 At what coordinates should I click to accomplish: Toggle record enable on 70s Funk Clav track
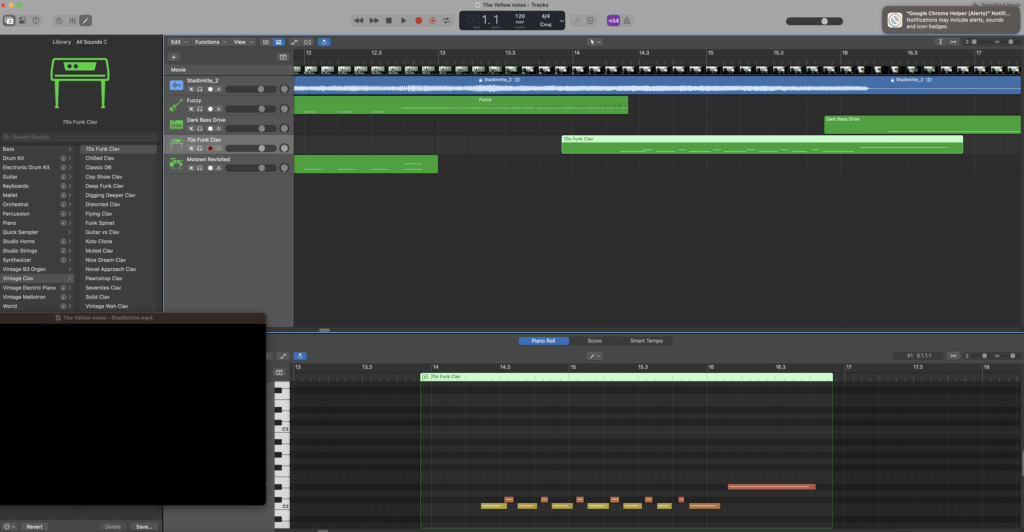(210, 148)
